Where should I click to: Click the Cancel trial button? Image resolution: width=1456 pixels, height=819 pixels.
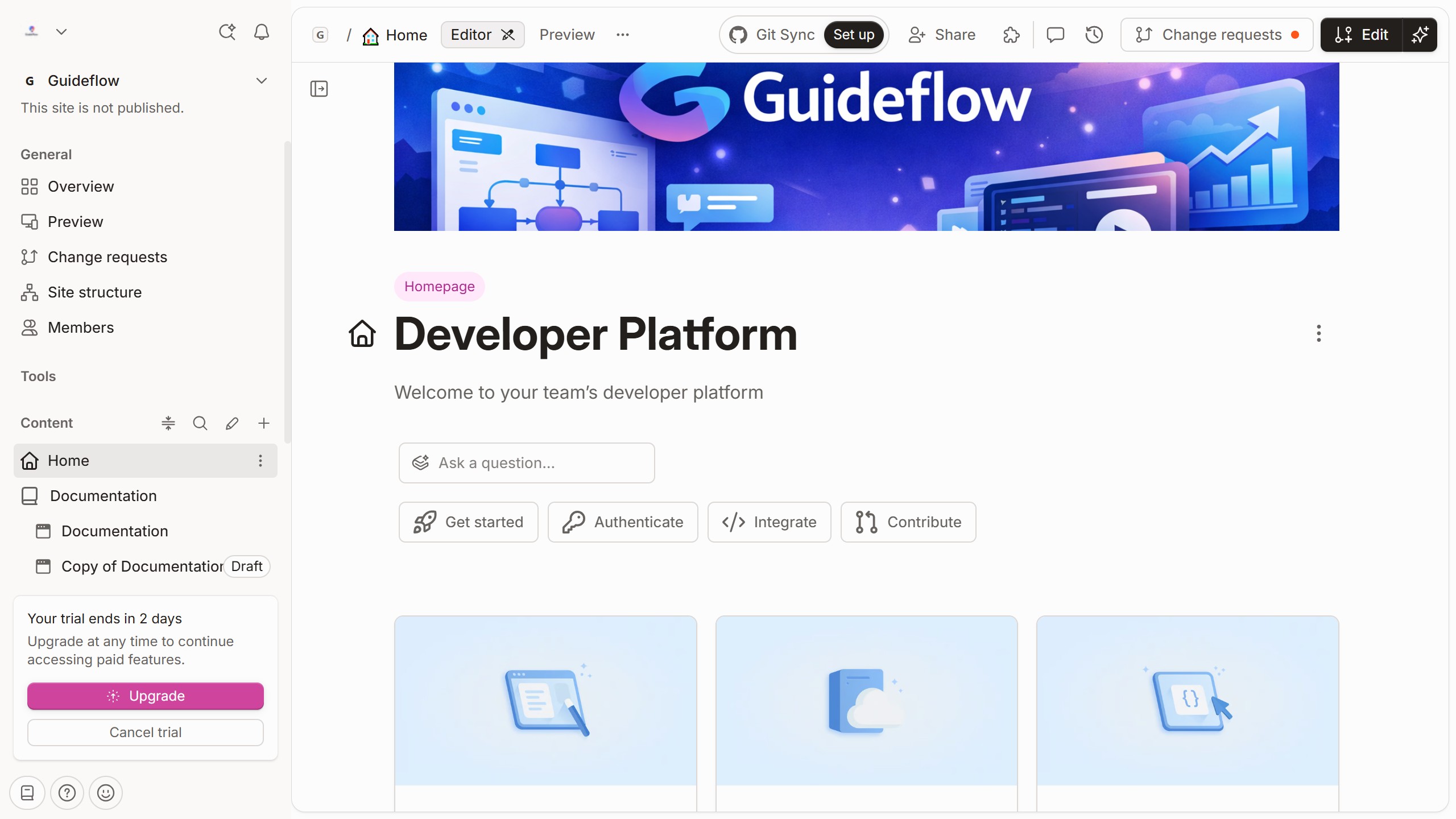coord(146,733)
